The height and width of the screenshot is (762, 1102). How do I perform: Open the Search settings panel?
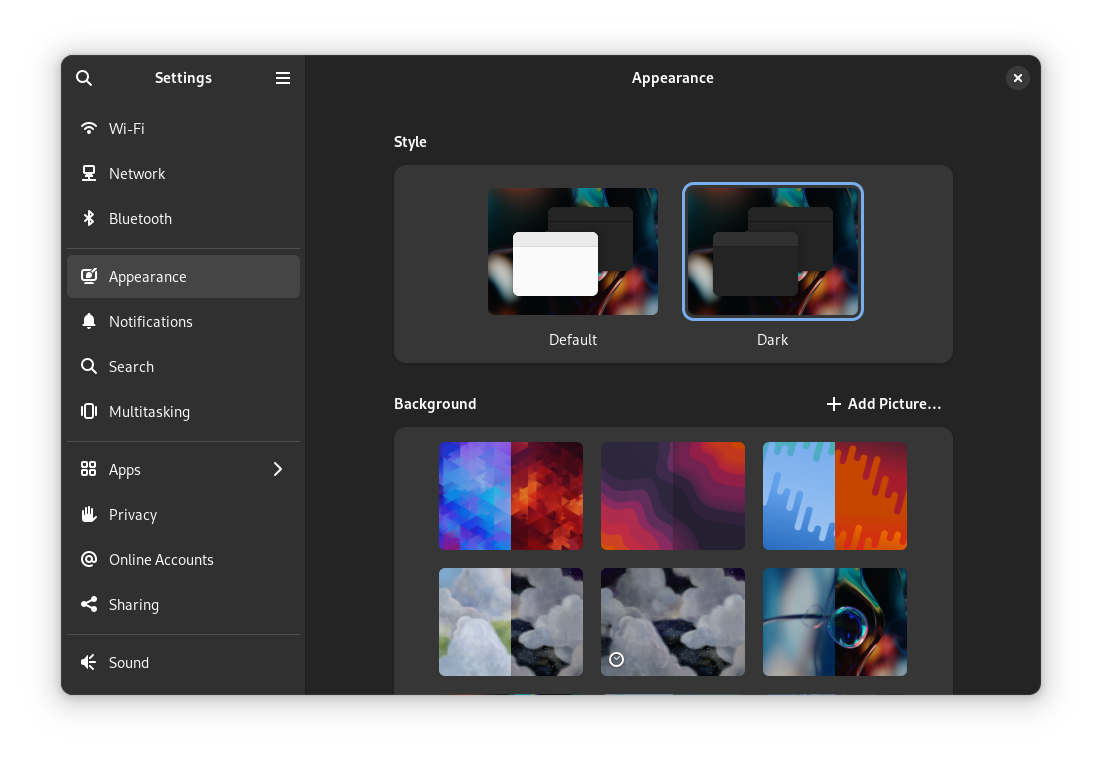pyautogui.click(x=131, y=366)
